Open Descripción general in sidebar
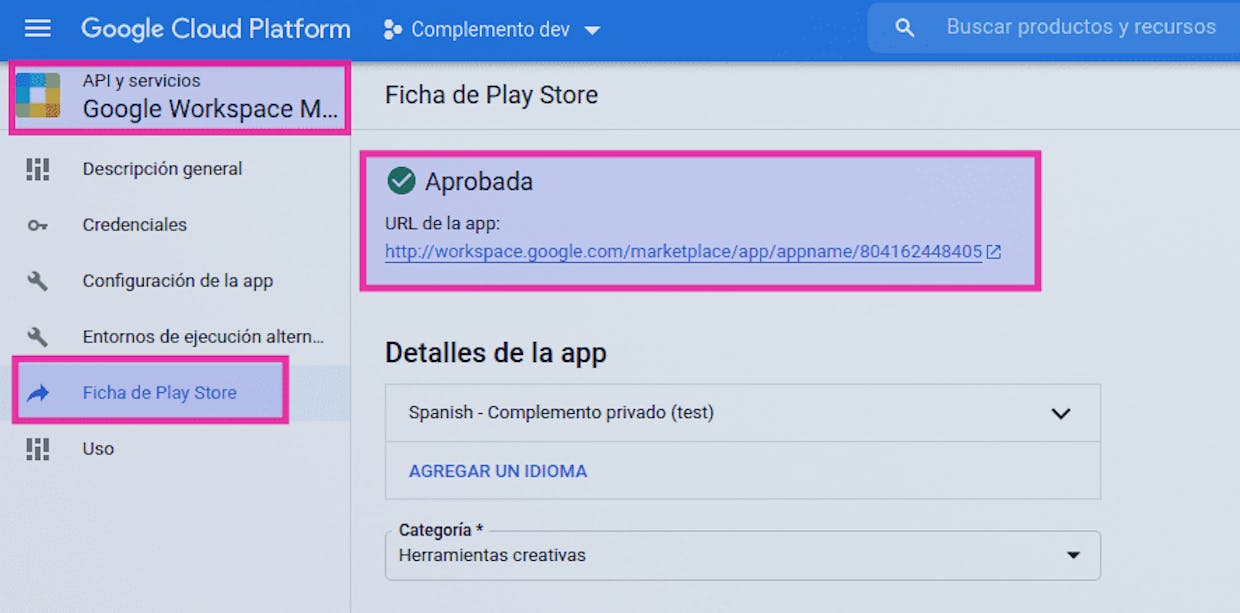The width and height of the screenshot is (1240, 613). pos(162,169)
